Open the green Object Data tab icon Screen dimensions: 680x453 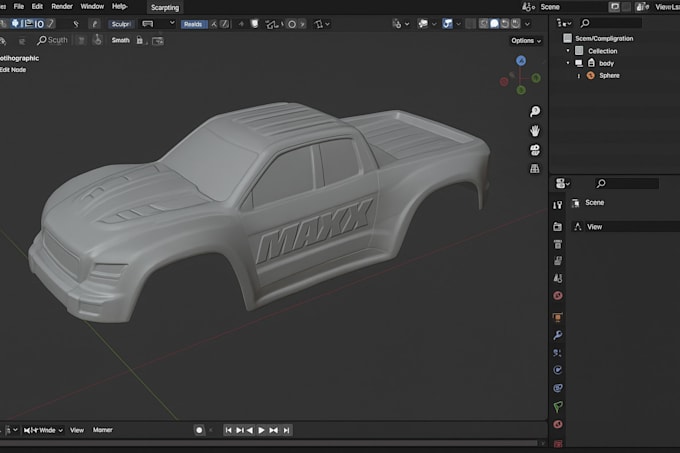tap(558, 406)
